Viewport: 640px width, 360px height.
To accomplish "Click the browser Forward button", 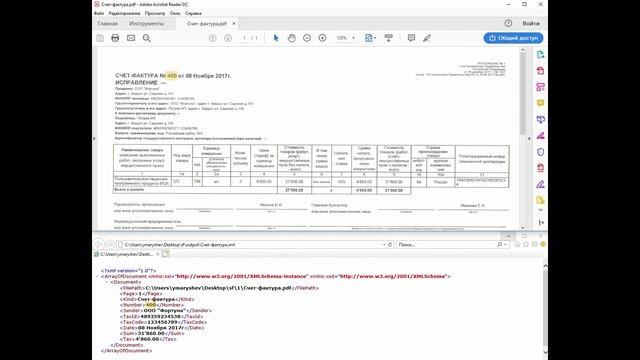I will 111,244.
